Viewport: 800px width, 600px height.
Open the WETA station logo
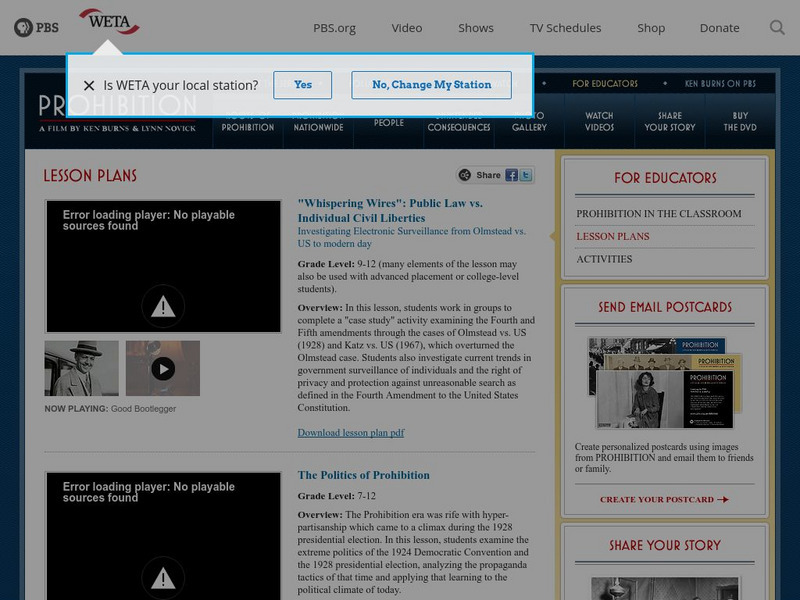point(109,21)
